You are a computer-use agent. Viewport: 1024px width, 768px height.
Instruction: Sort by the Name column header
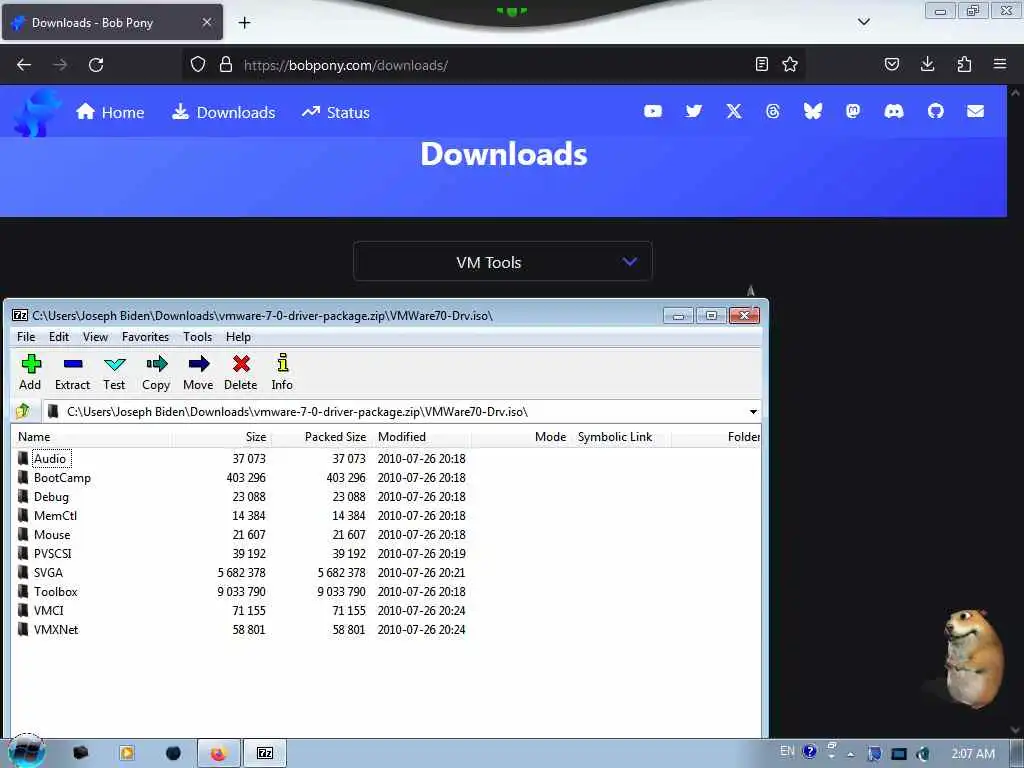91,437
